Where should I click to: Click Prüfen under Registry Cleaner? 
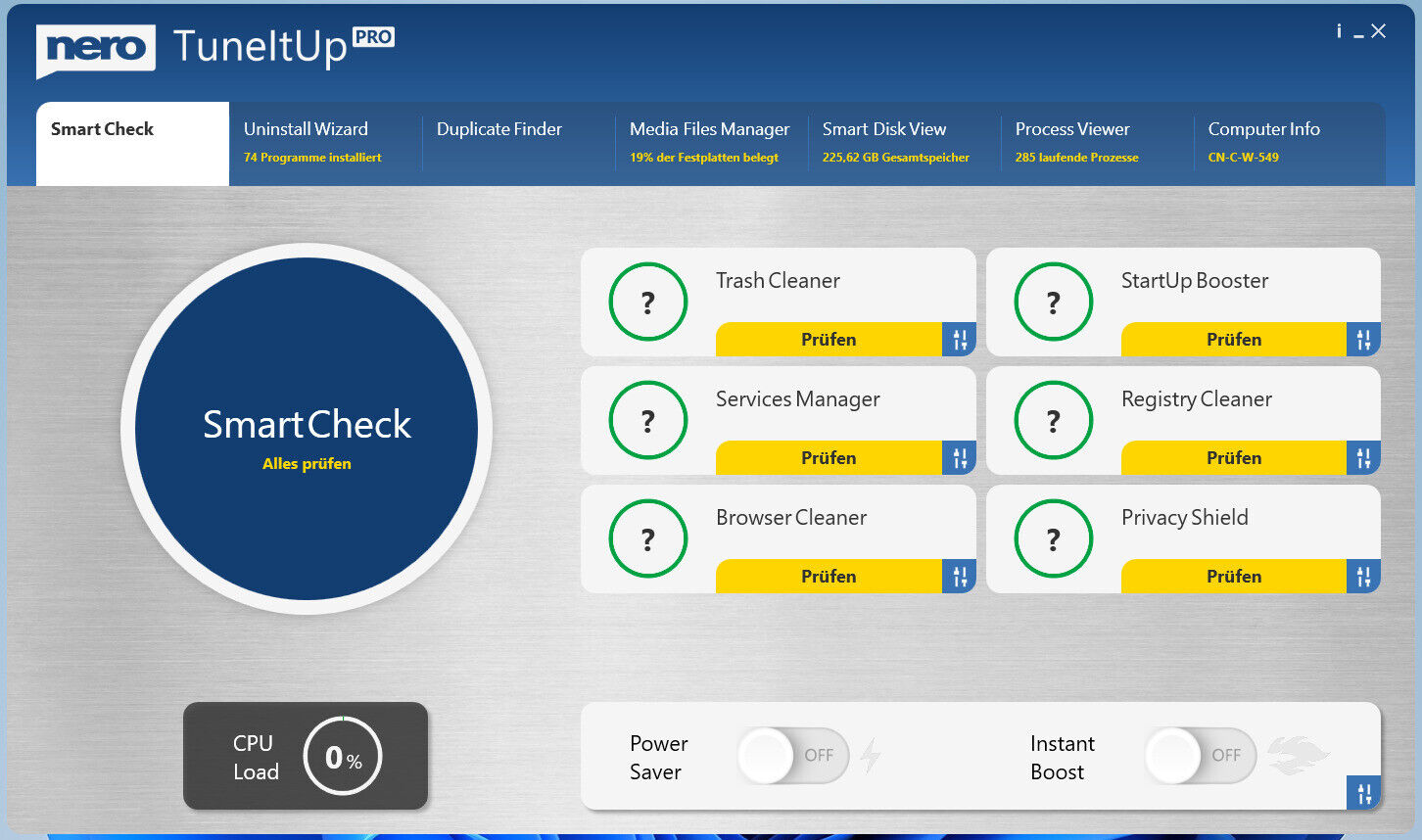(x=1234, y=458)
